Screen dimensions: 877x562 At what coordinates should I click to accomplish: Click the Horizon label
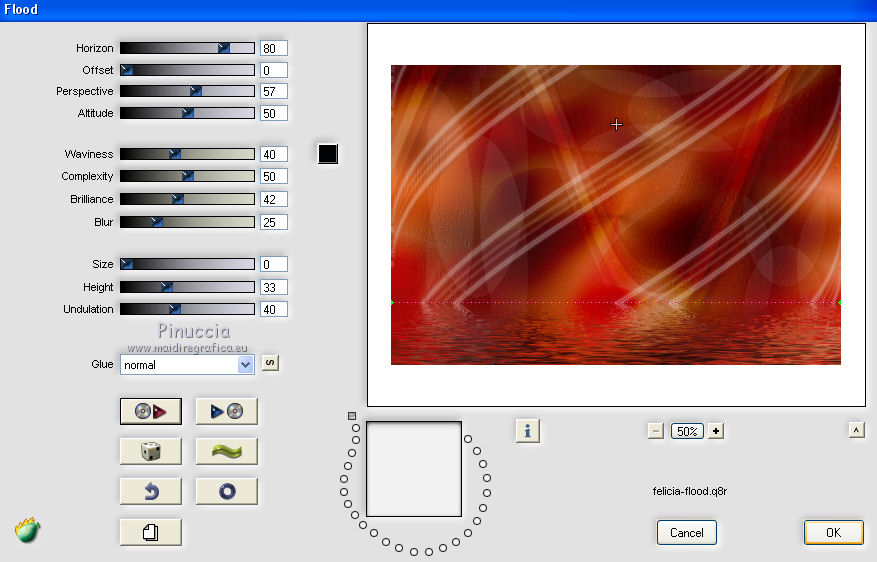tap(95, 48)
